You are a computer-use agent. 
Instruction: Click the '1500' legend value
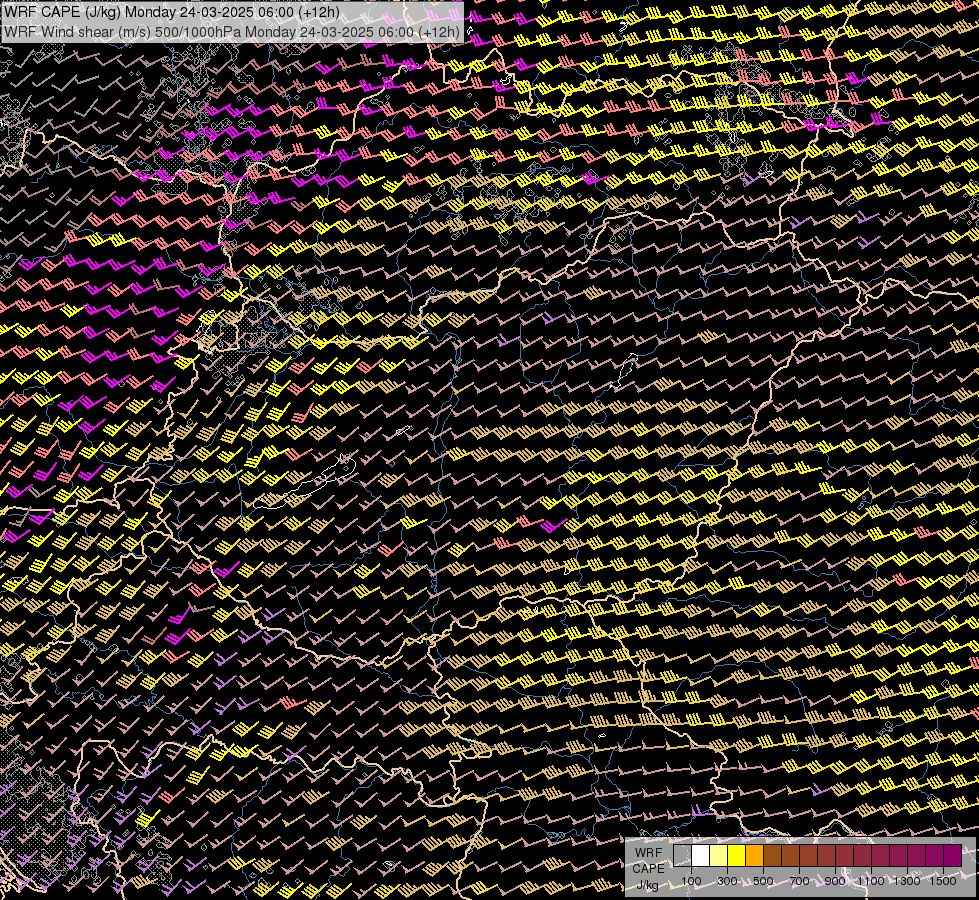pyautogui.click(x=943, y=881)
